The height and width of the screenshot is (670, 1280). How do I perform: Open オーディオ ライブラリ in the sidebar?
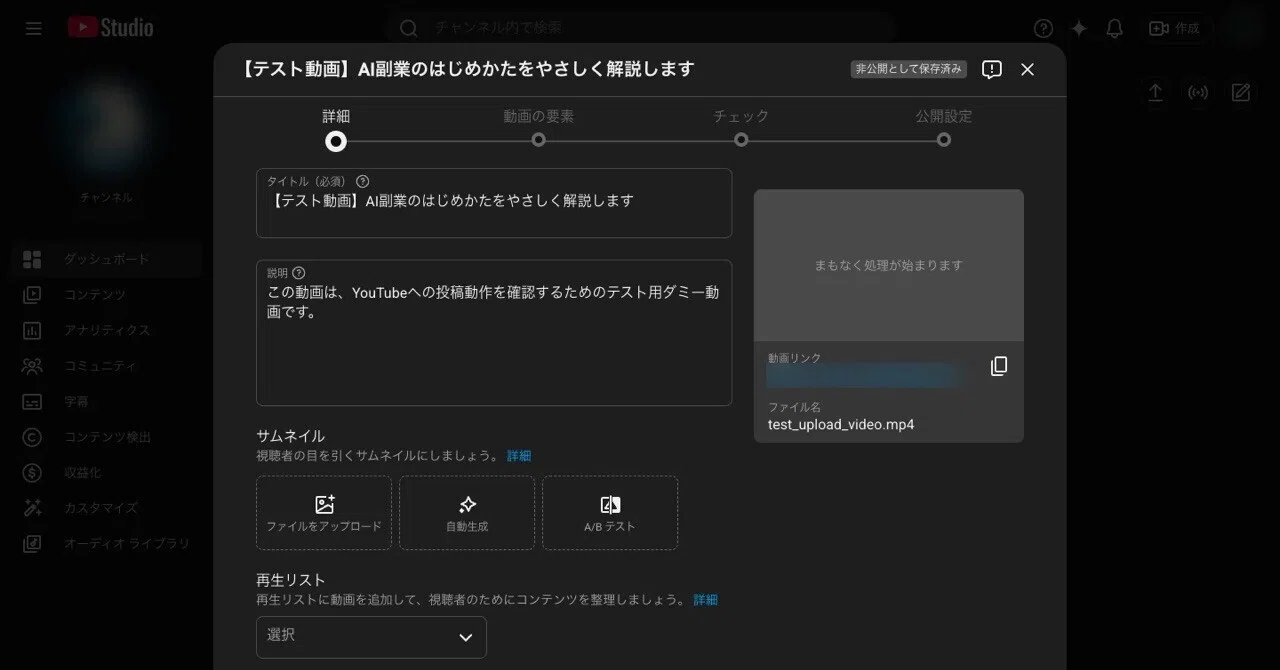(x=107, y=544)
